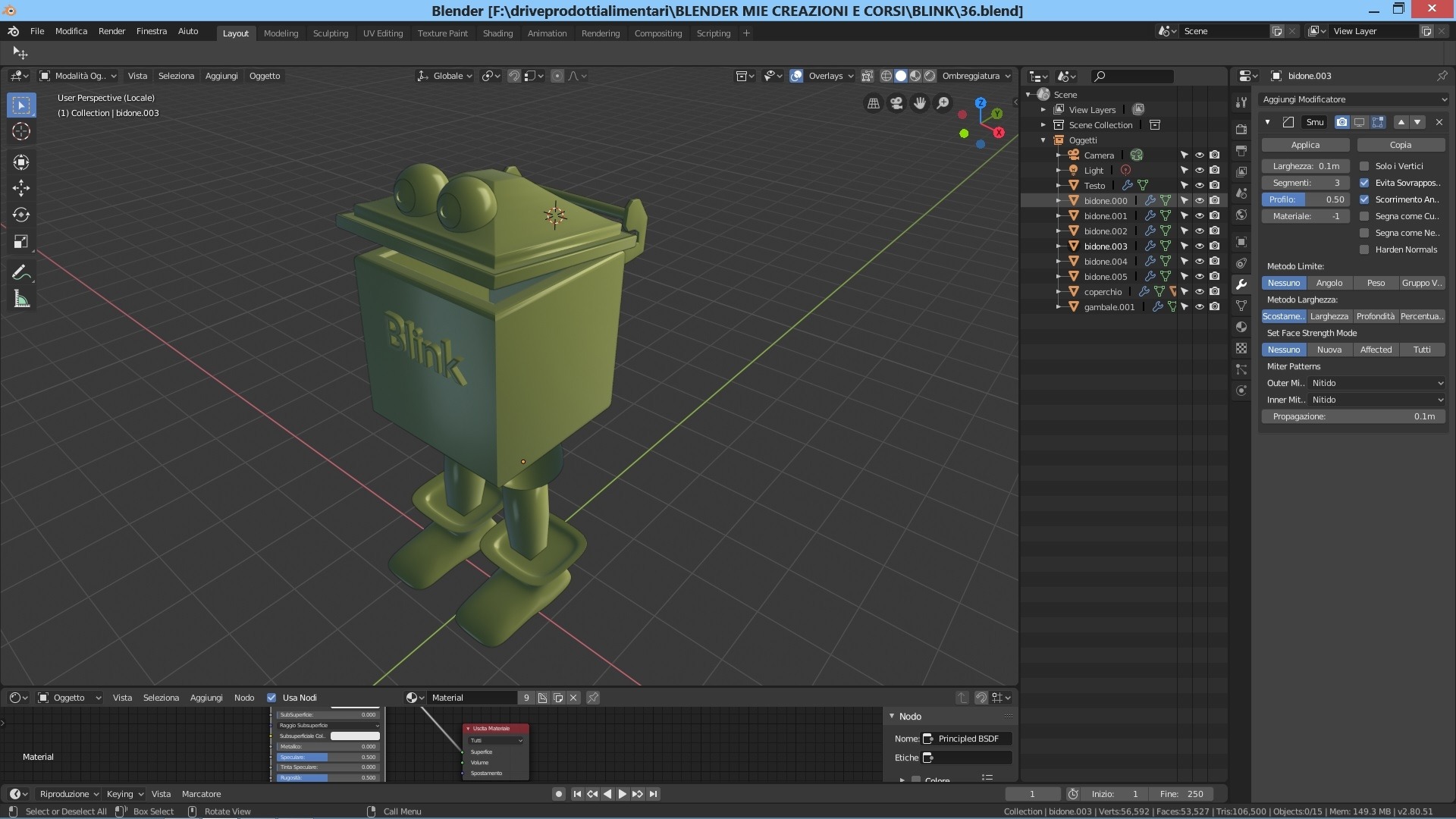Uncheck Scorrimento Anello option
This screenshot has width=1456, height=819.
click(1364, 199)
